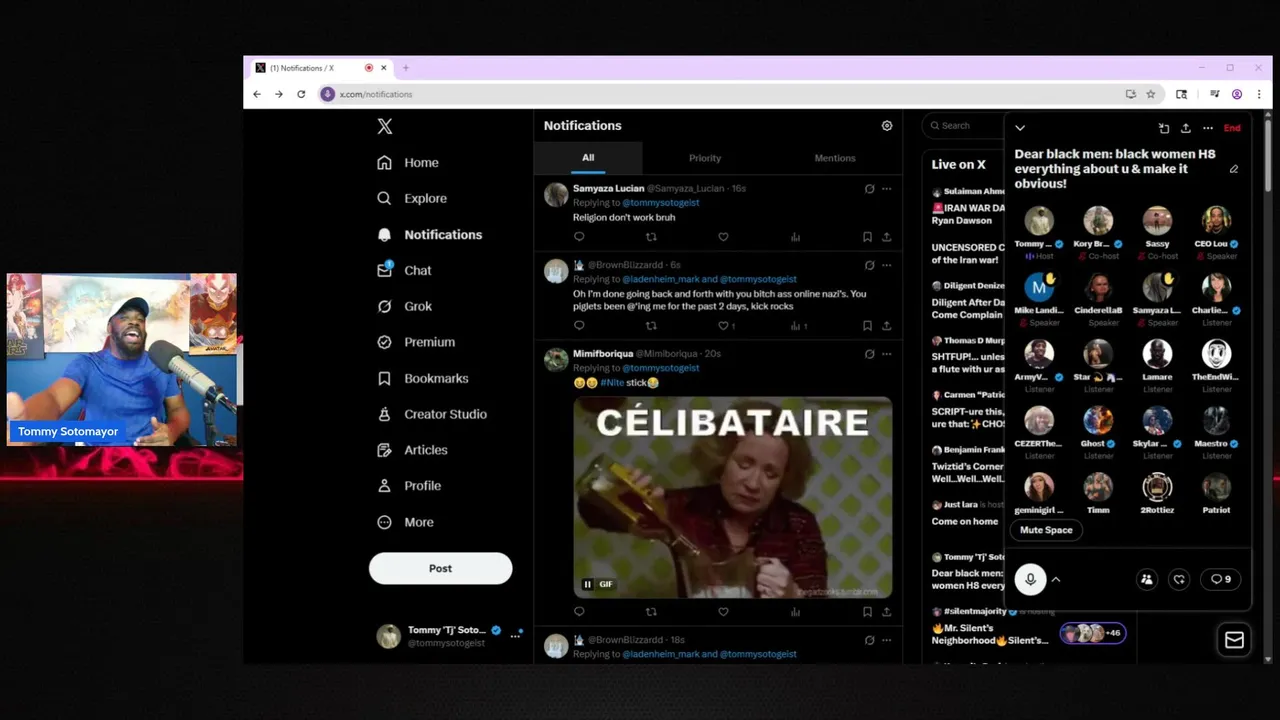Edit the Space title pencil icon
Screen dimensions: 1280x720
tap(1234, 169)
